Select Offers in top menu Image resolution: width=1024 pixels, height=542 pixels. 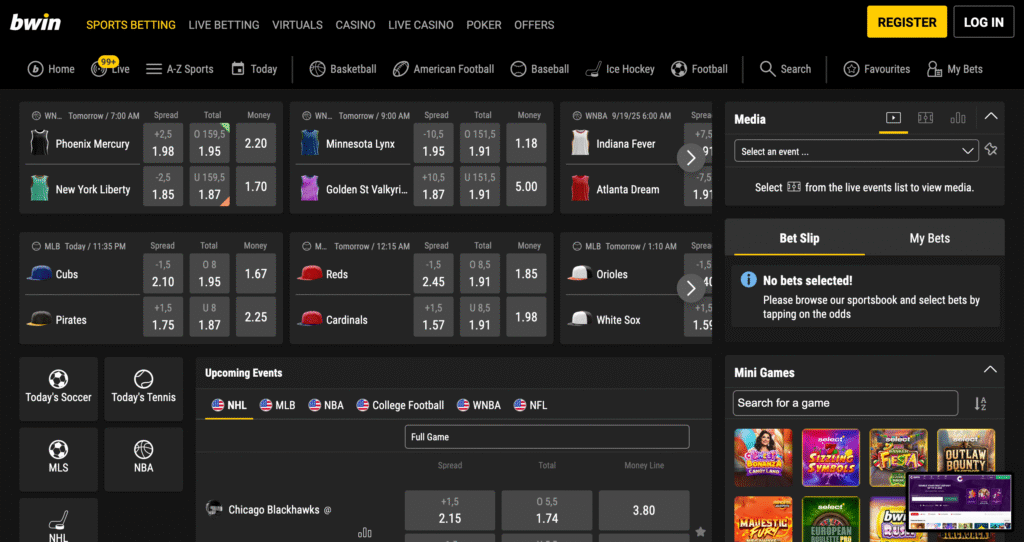tap(534, 25)
